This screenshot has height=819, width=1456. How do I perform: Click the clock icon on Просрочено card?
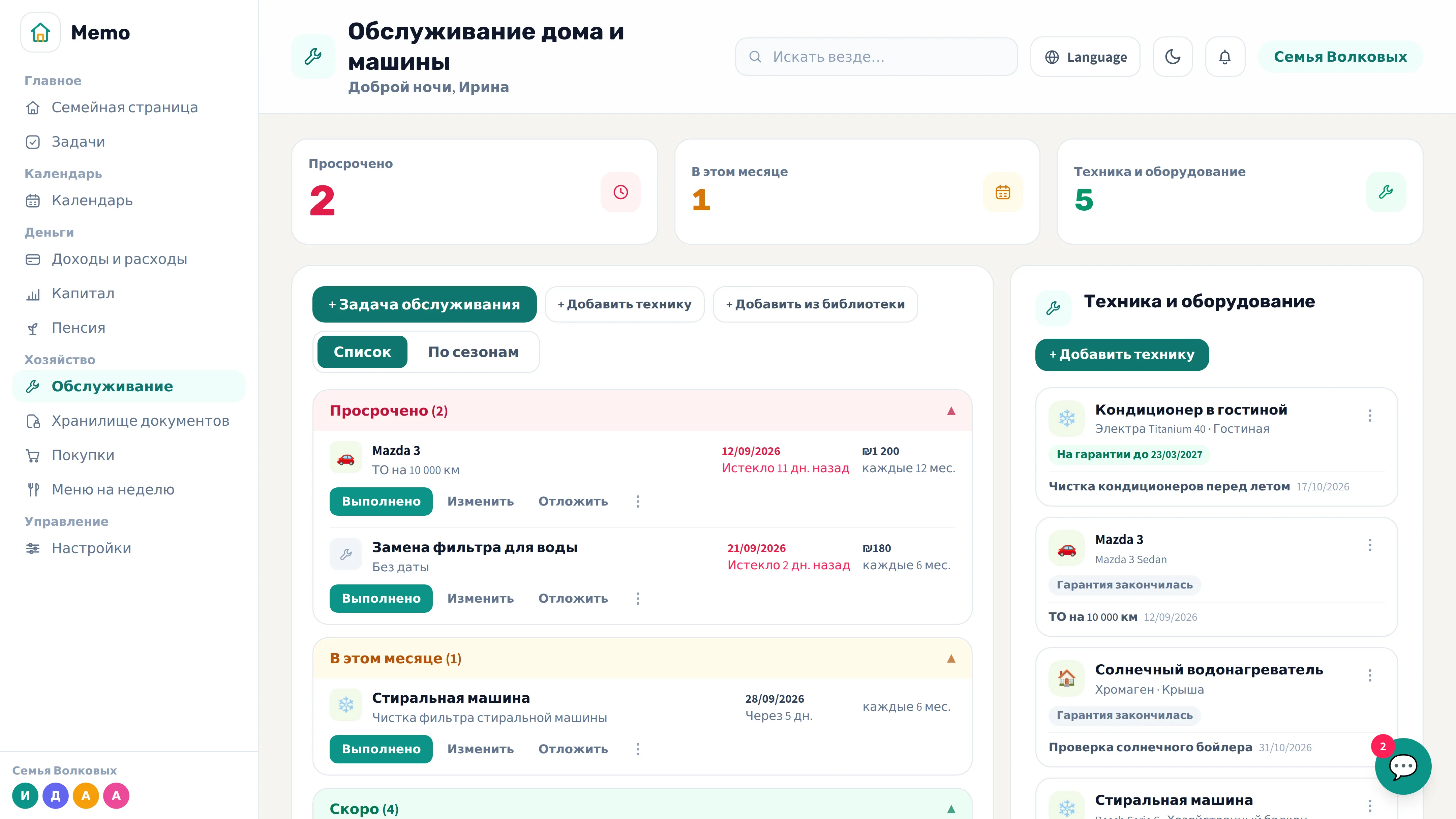tap(620, 192)
